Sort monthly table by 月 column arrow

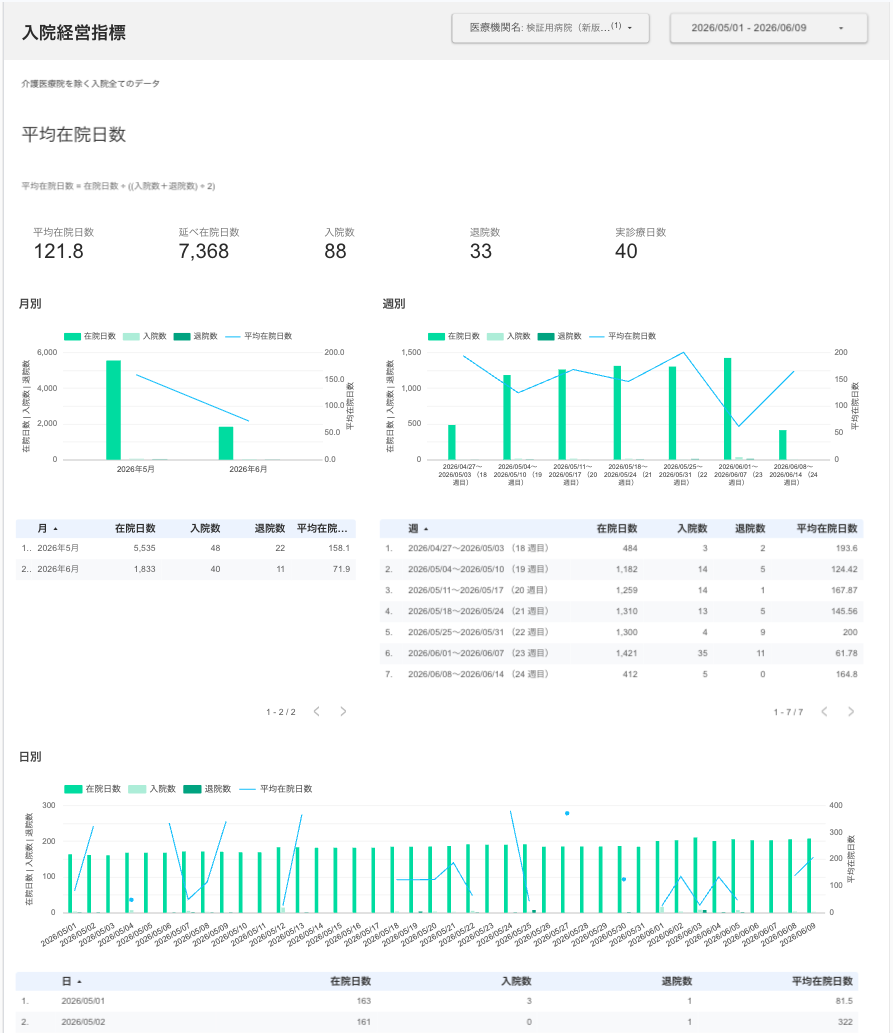(x=55, y=529)
